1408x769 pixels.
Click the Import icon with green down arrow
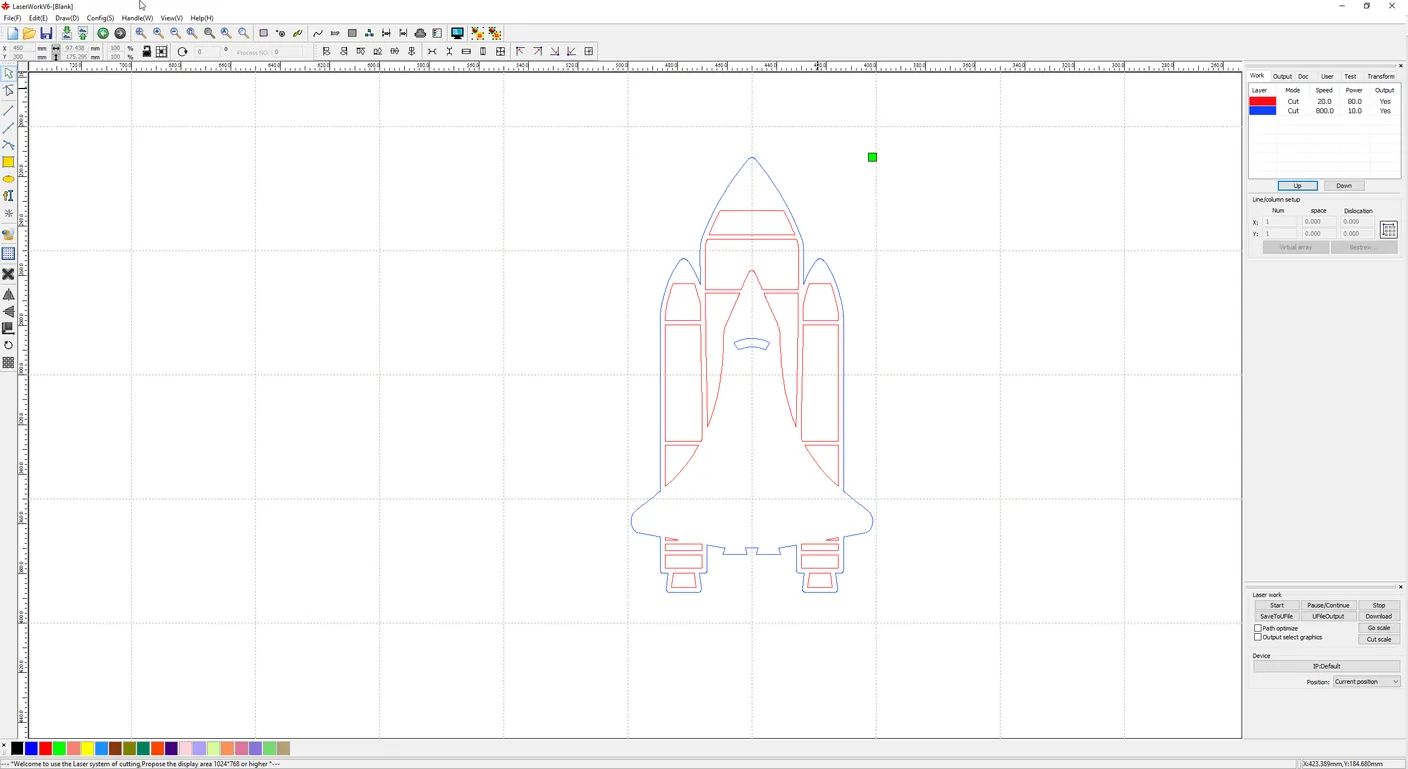(x=66, y=33)
